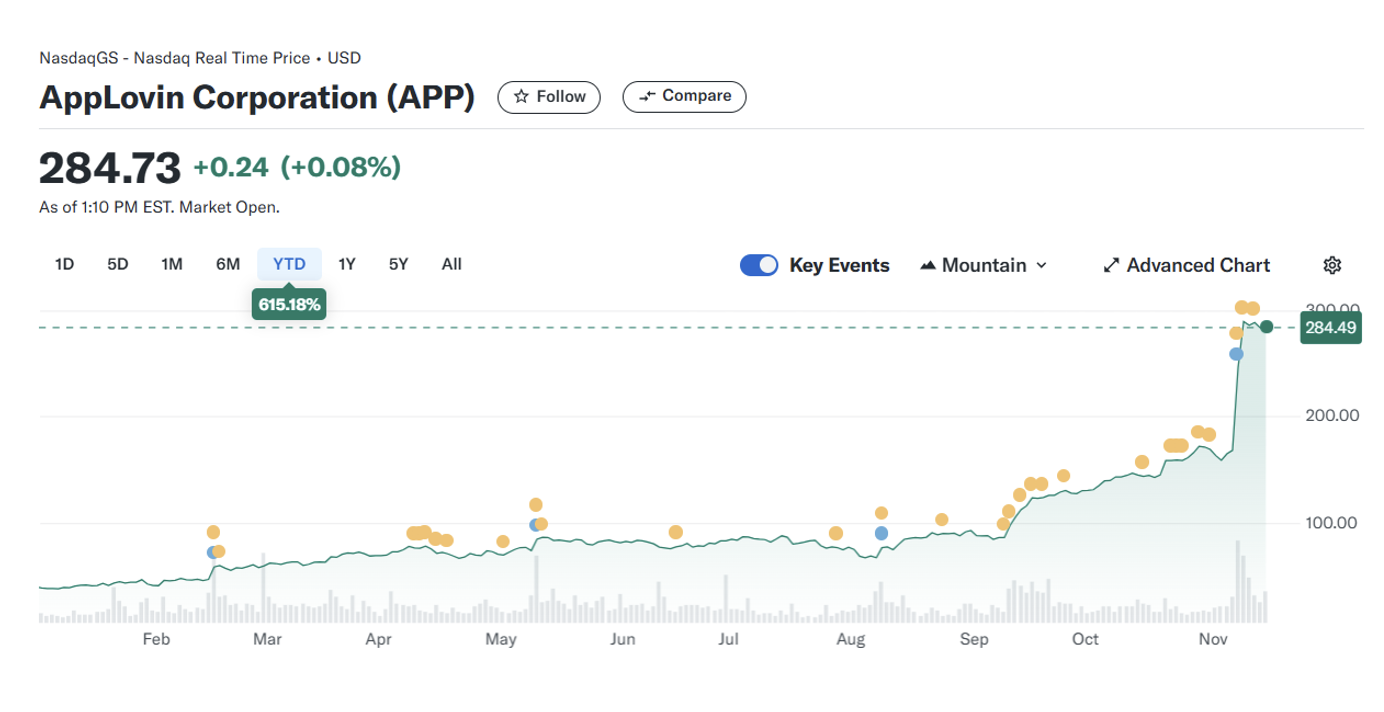This screenshot has width=1384, height=712.
Task: Click the Feb x-axis label
Action: [156, 639]
